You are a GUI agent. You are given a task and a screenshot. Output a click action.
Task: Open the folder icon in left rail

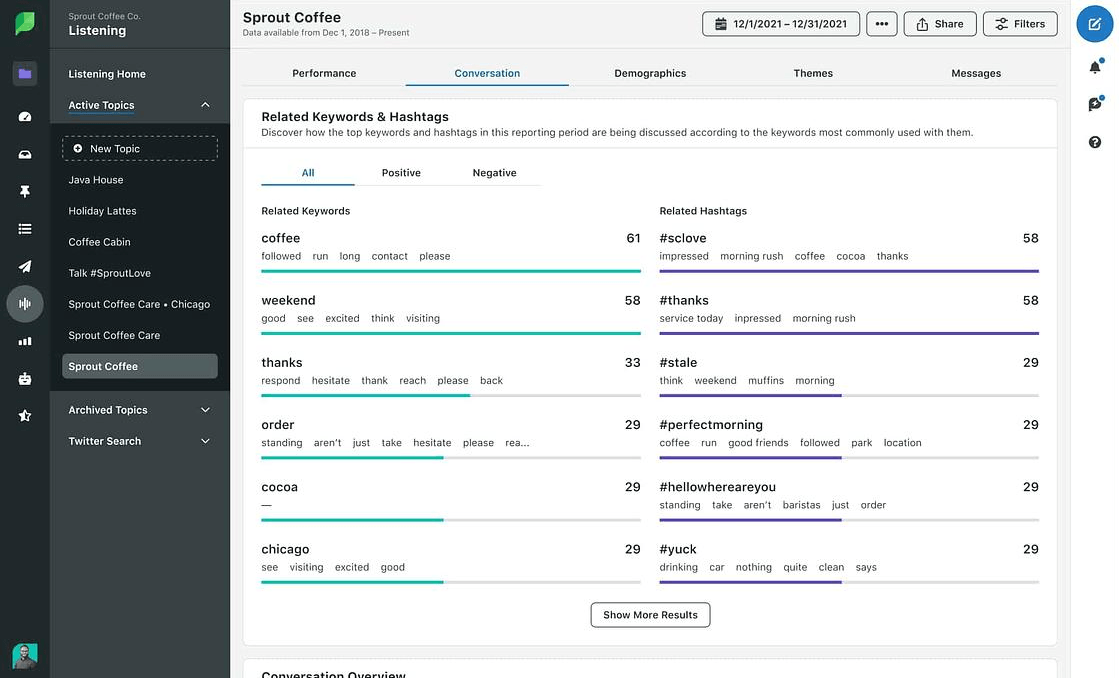click(25, 74)
